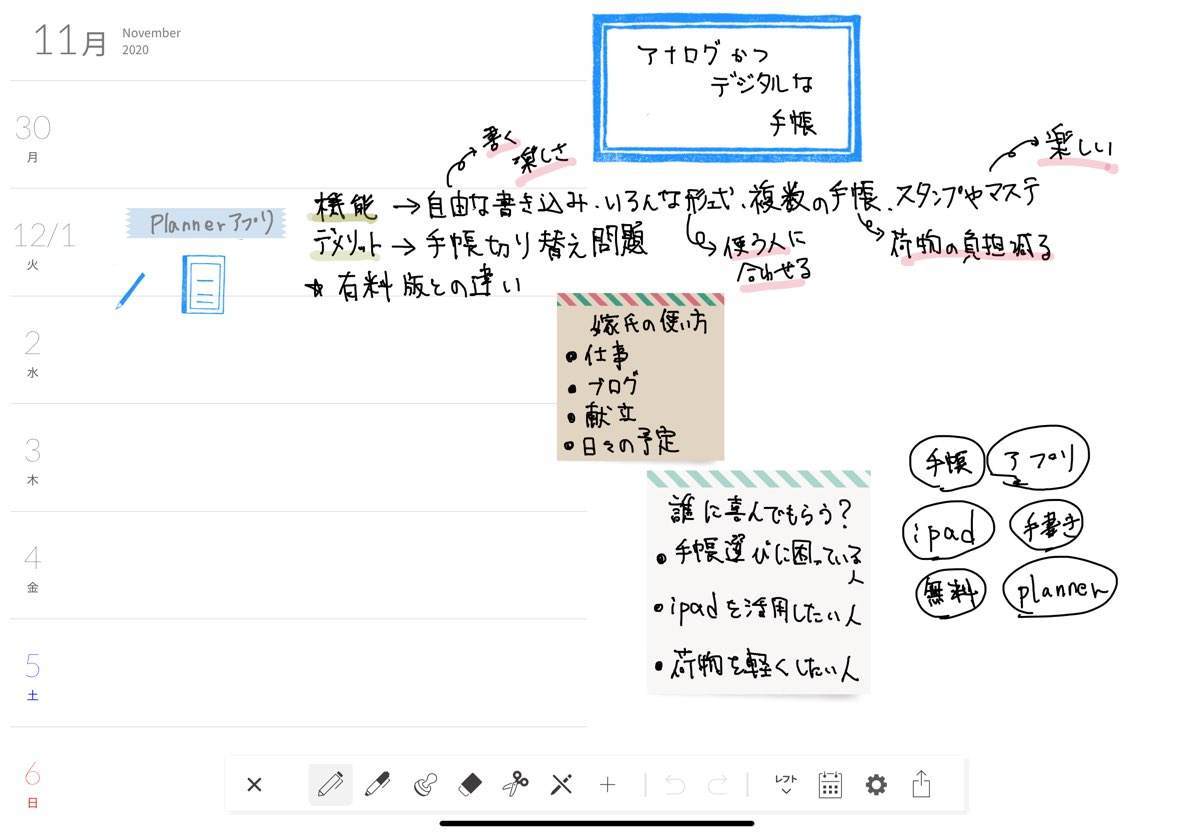The image size is (1194, 834).
Task: Tap the share export icon
Action: click(x=922, y=785)
